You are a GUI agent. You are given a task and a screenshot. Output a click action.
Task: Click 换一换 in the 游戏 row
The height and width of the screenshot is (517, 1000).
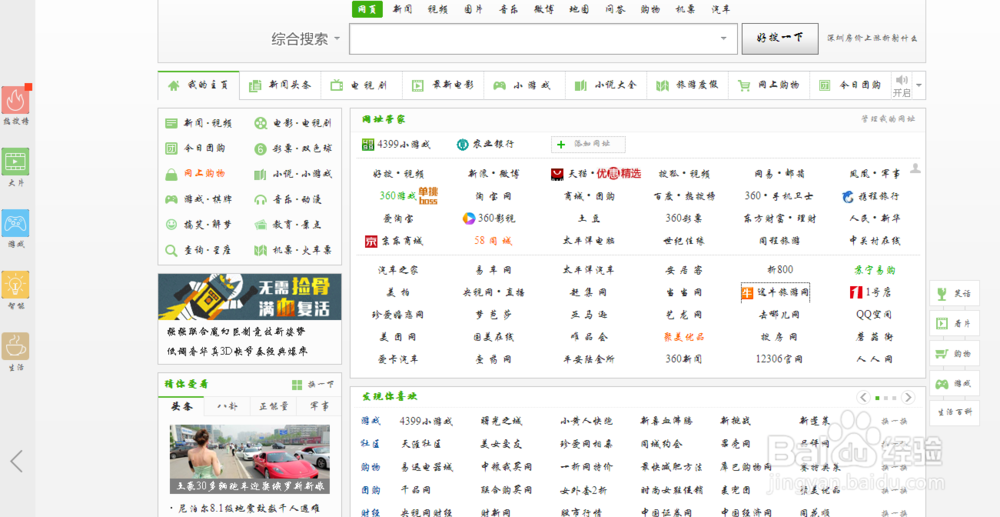coord(895,421)
